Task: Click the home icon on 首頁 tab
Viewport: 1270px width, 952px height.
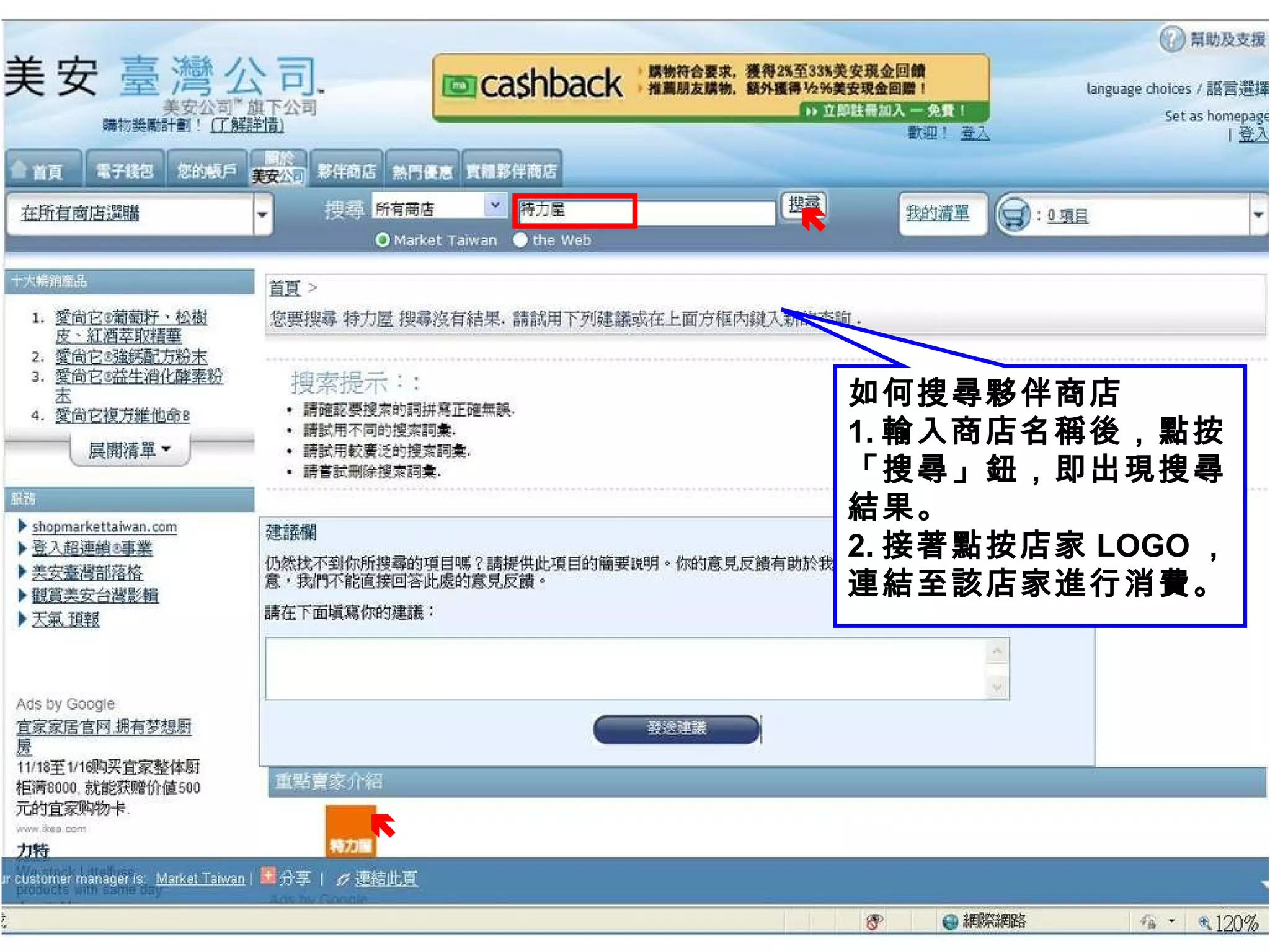Action: 19,169
